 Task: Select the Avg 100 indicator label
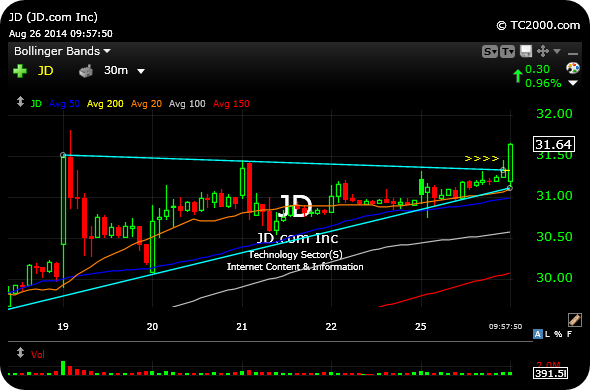[x=187, y=104]
